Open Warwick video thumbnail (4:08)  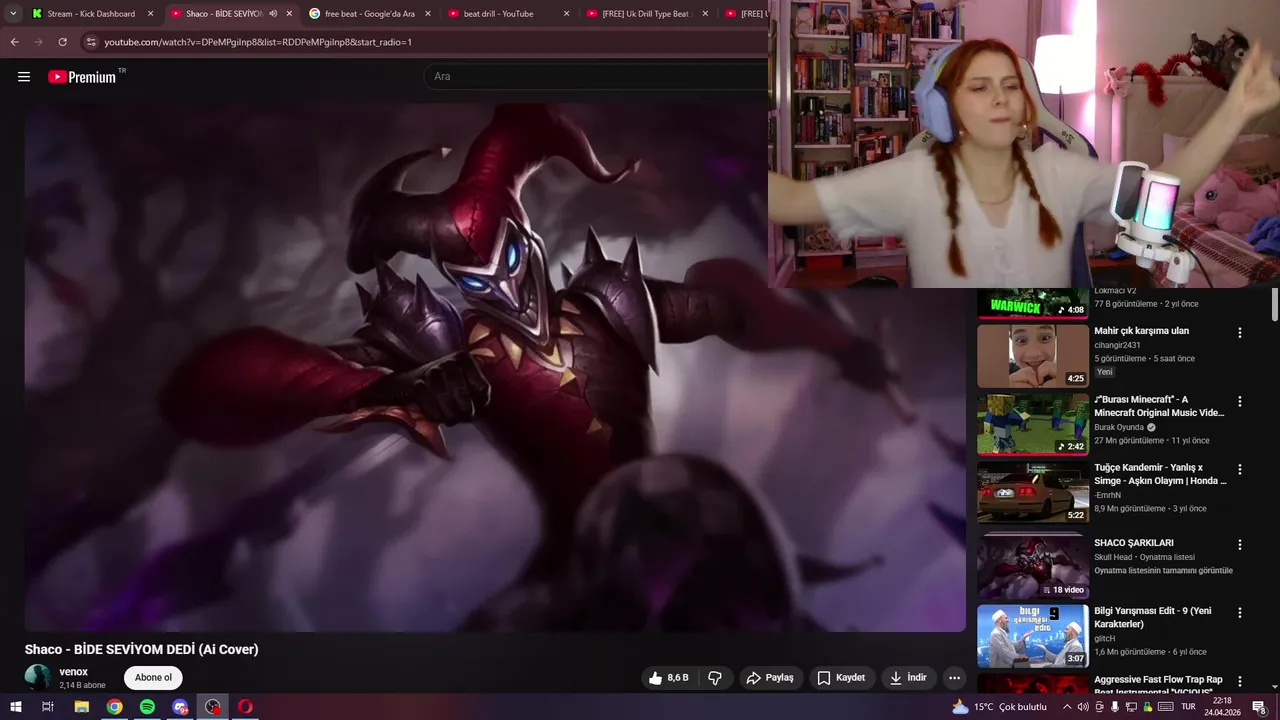coord(1033,303)
